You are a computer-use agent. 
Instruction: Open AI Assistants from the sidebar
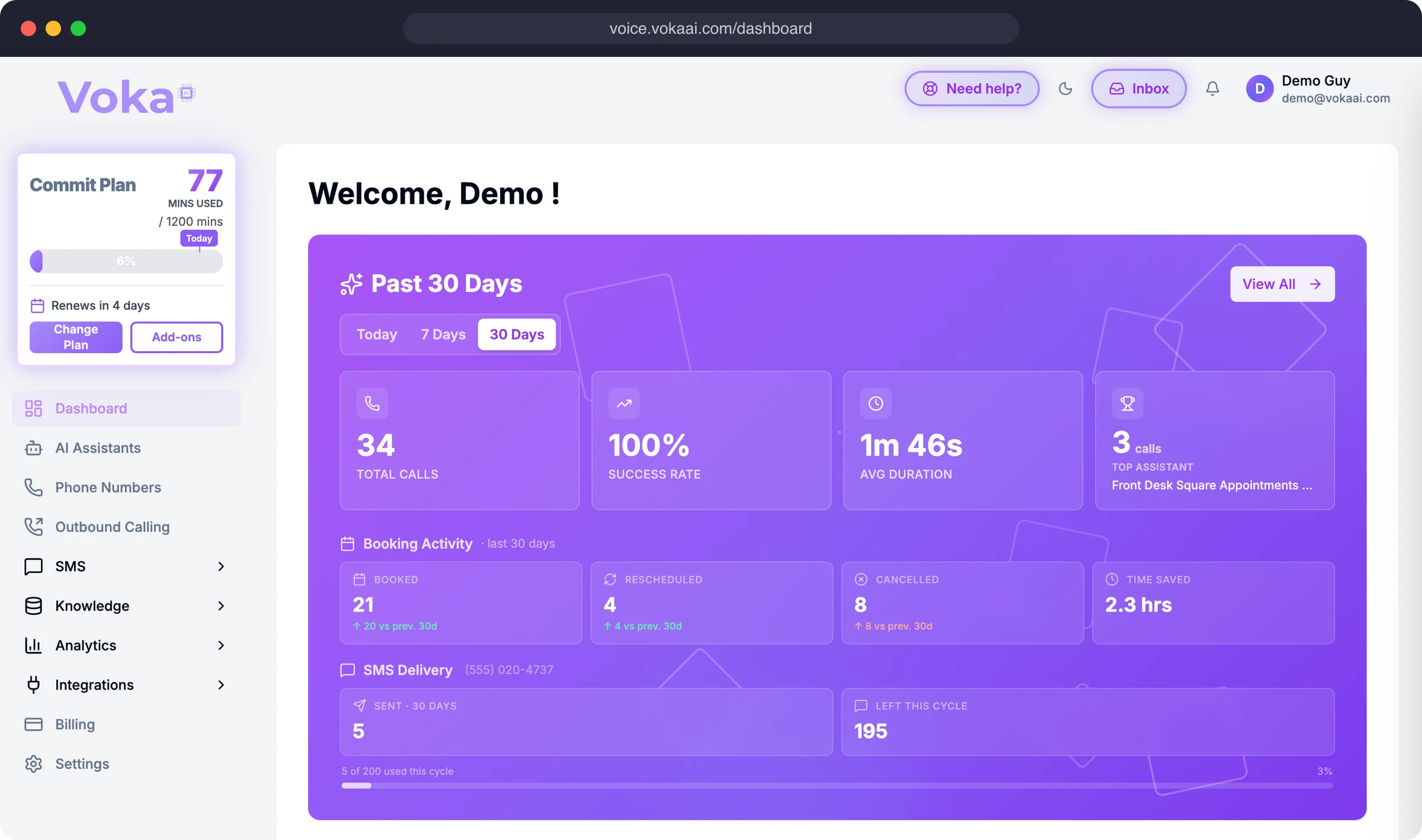(126, 448)
